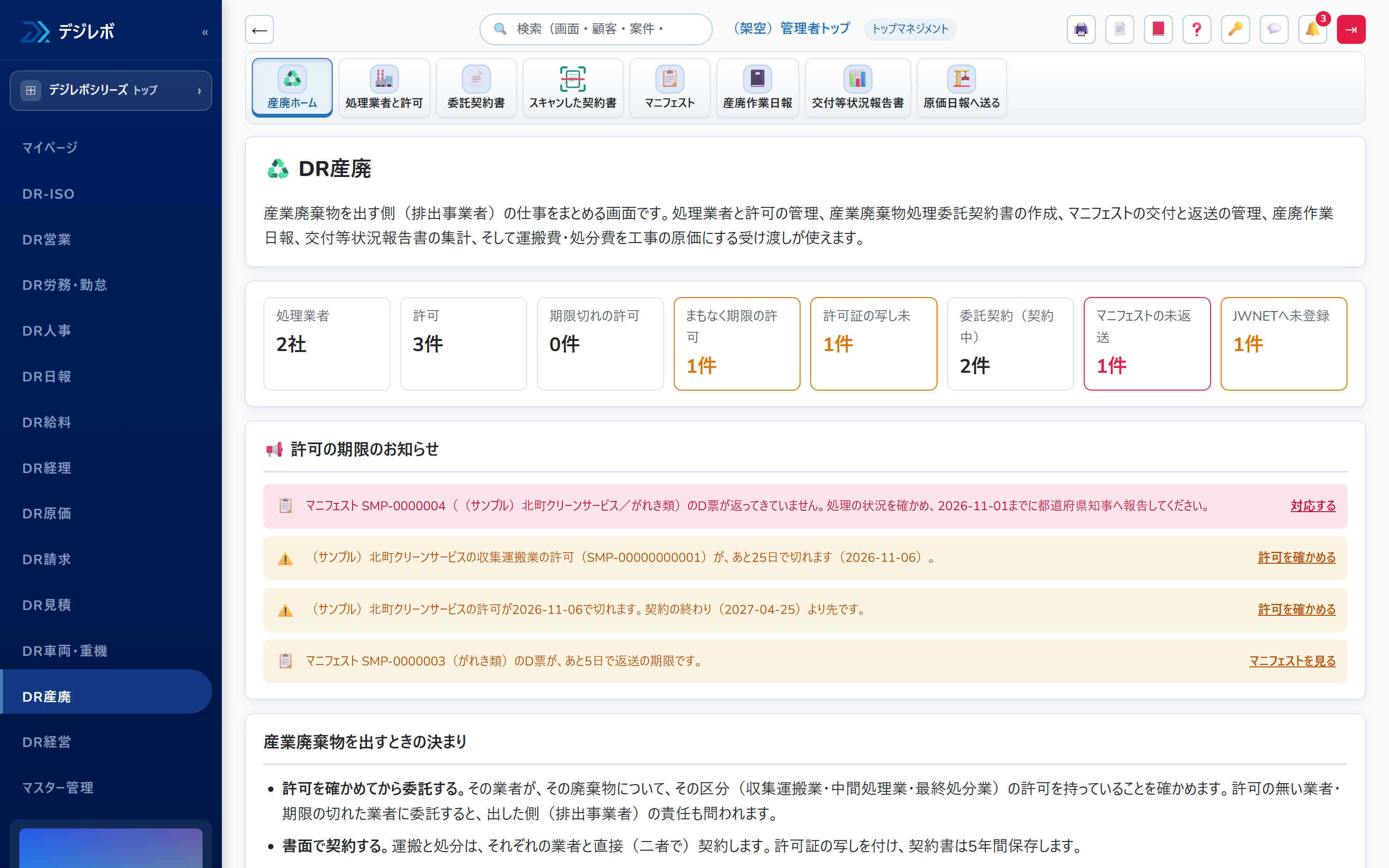Click 許可を確かめる link in 契約の終わり notice
This screenshot has height=868, width=1389.
1296,609
